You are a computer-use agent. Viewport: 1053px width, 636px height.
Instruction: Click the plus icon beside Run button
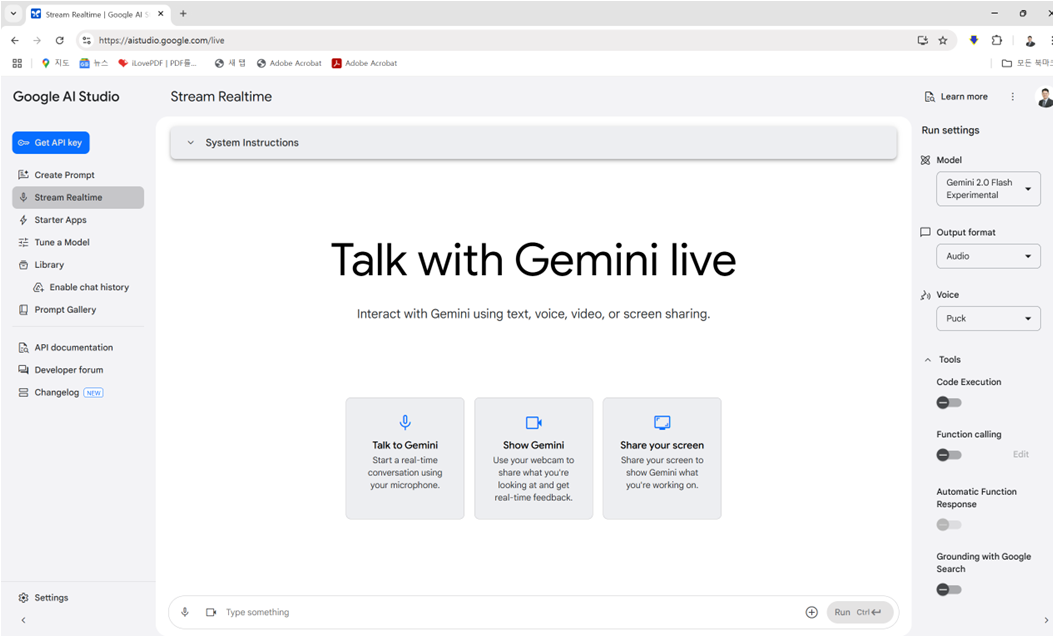(811, 612)
